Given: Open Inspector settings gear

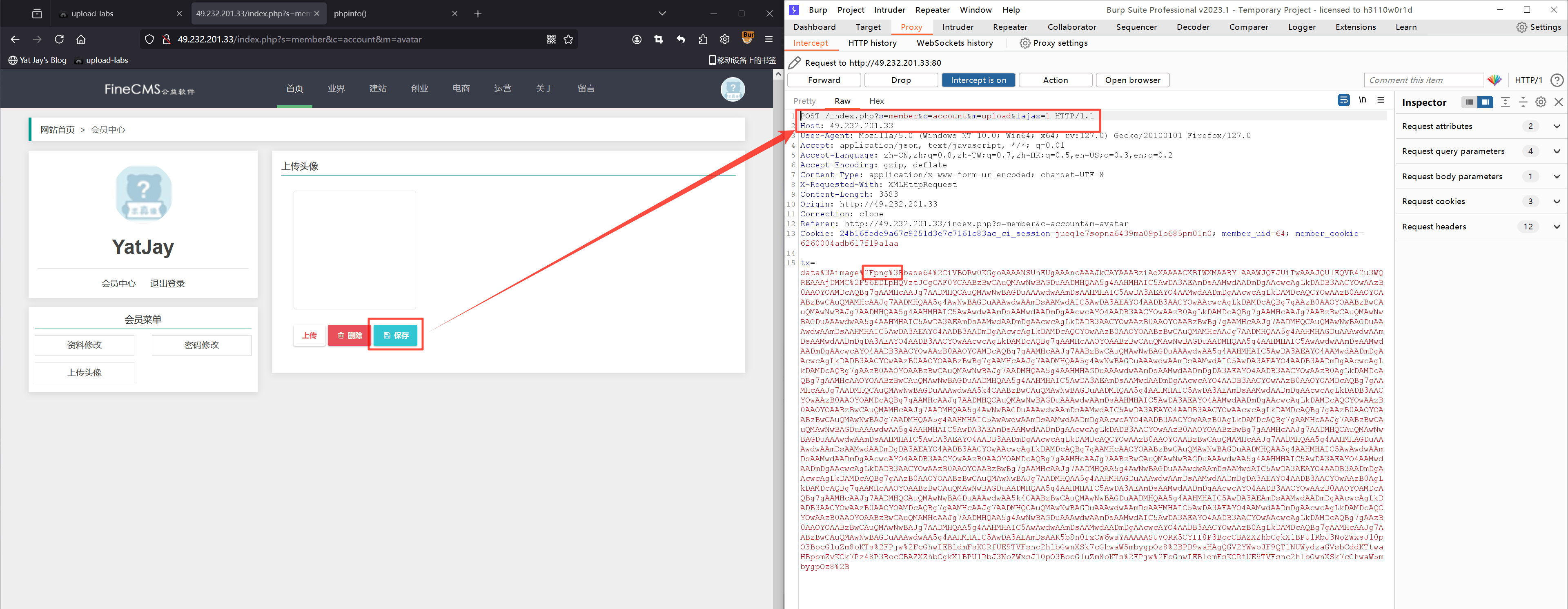Looking at the screenshot, I should click(1541, 102).
